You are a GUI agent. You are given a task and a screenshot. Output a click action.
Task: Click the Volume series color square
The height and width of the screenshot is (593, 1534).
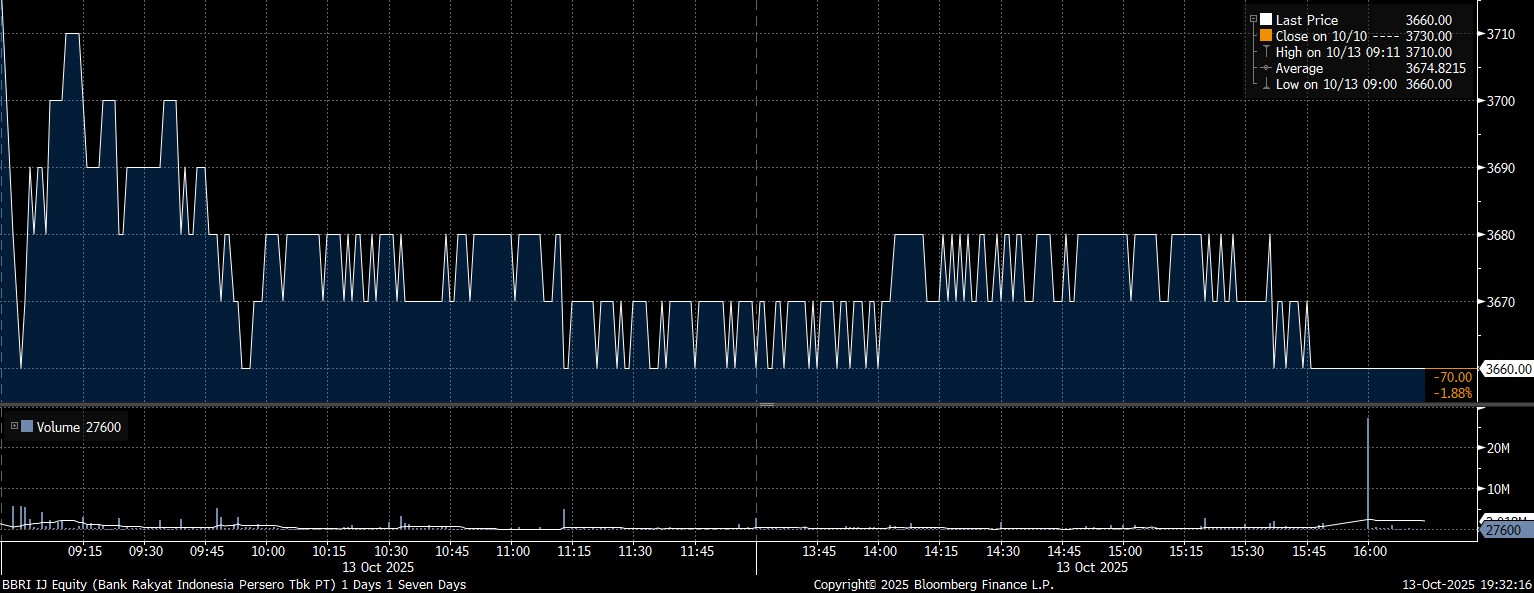click(27, 427)
